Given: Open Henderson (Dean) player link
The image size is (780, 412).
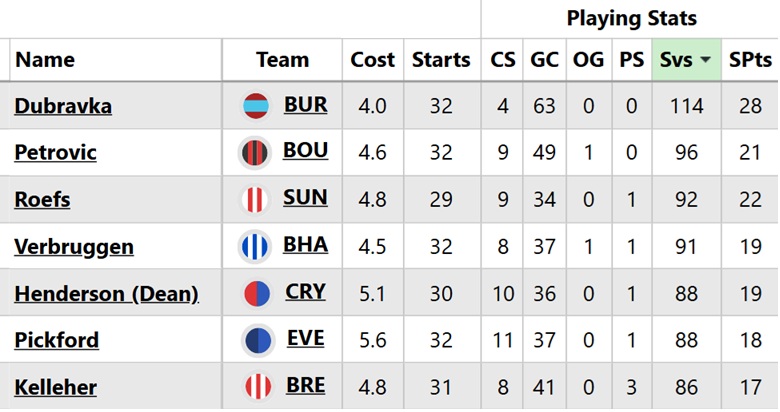Looking at the screenshot, I should (106, 293).
